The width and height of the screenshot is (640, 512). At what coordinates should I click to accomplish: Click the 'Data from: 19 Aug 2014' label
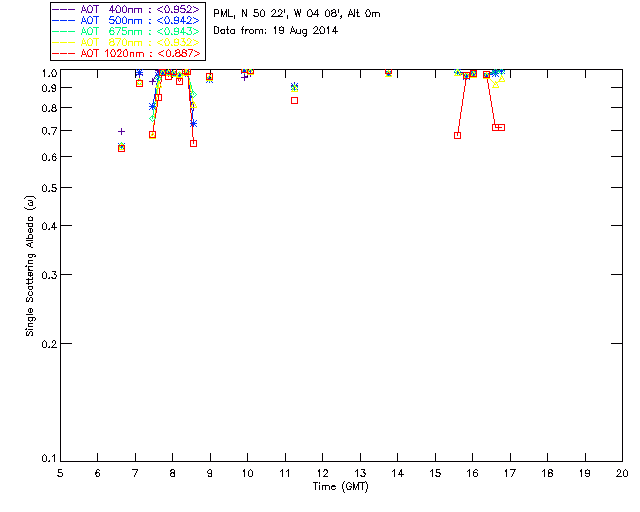[x=276, y=31]
